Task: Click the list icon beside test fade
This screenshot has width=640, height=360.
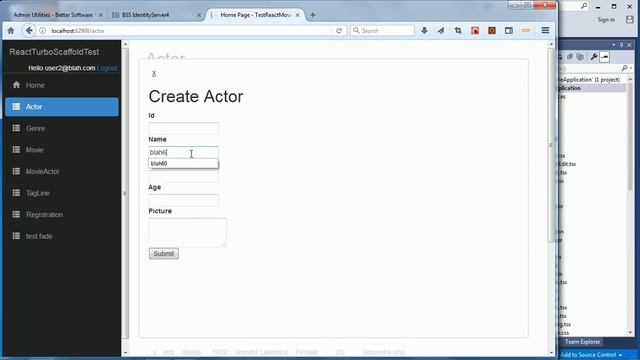Action: coord(16,236)
